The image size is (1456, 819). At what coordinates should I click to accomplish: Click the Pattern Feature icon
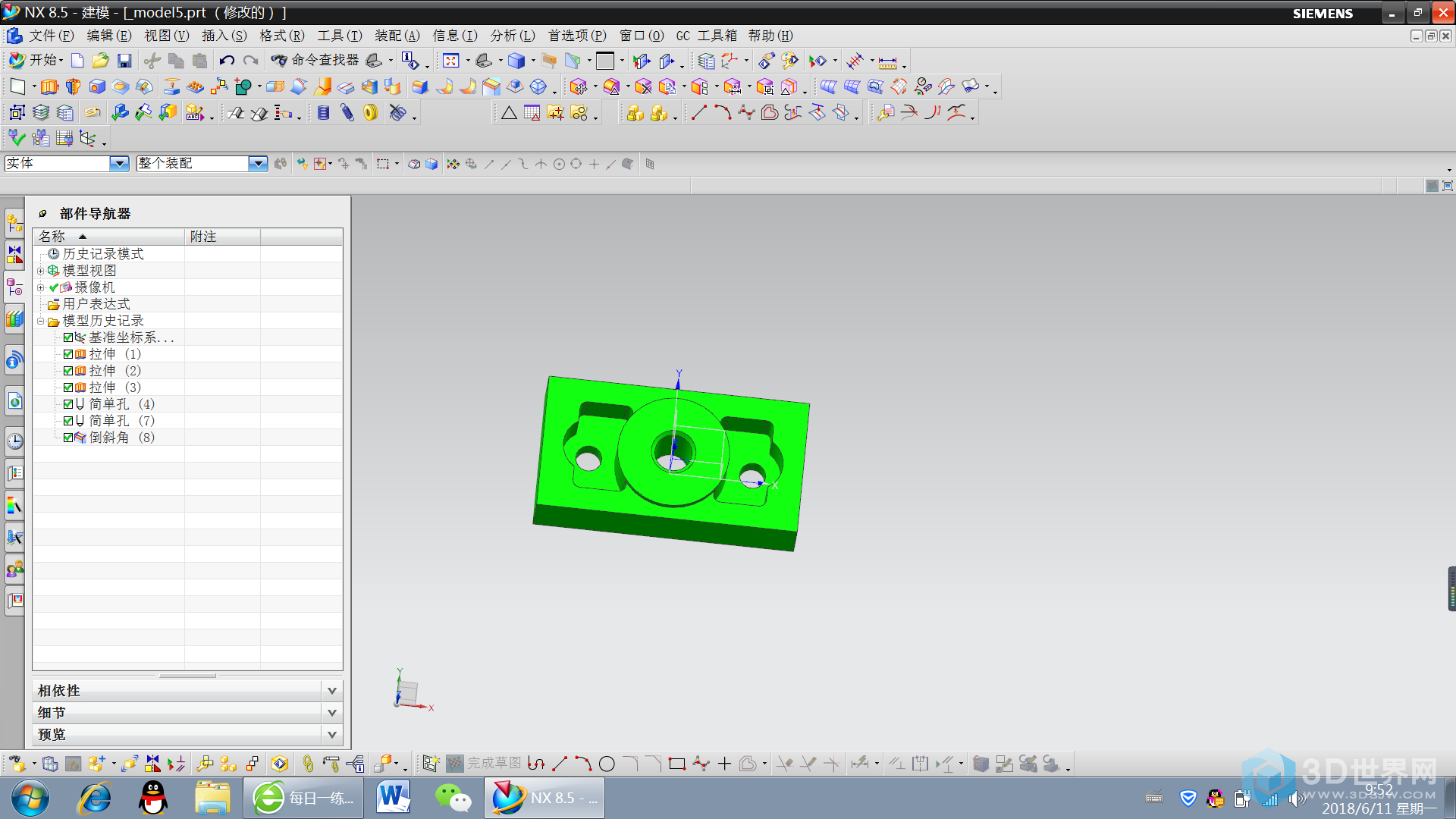click(220, 87)
